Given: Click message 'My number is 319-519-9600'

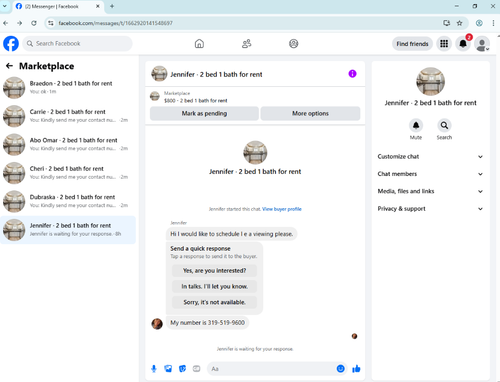Looking at the screenshot, I should point(207,323).
